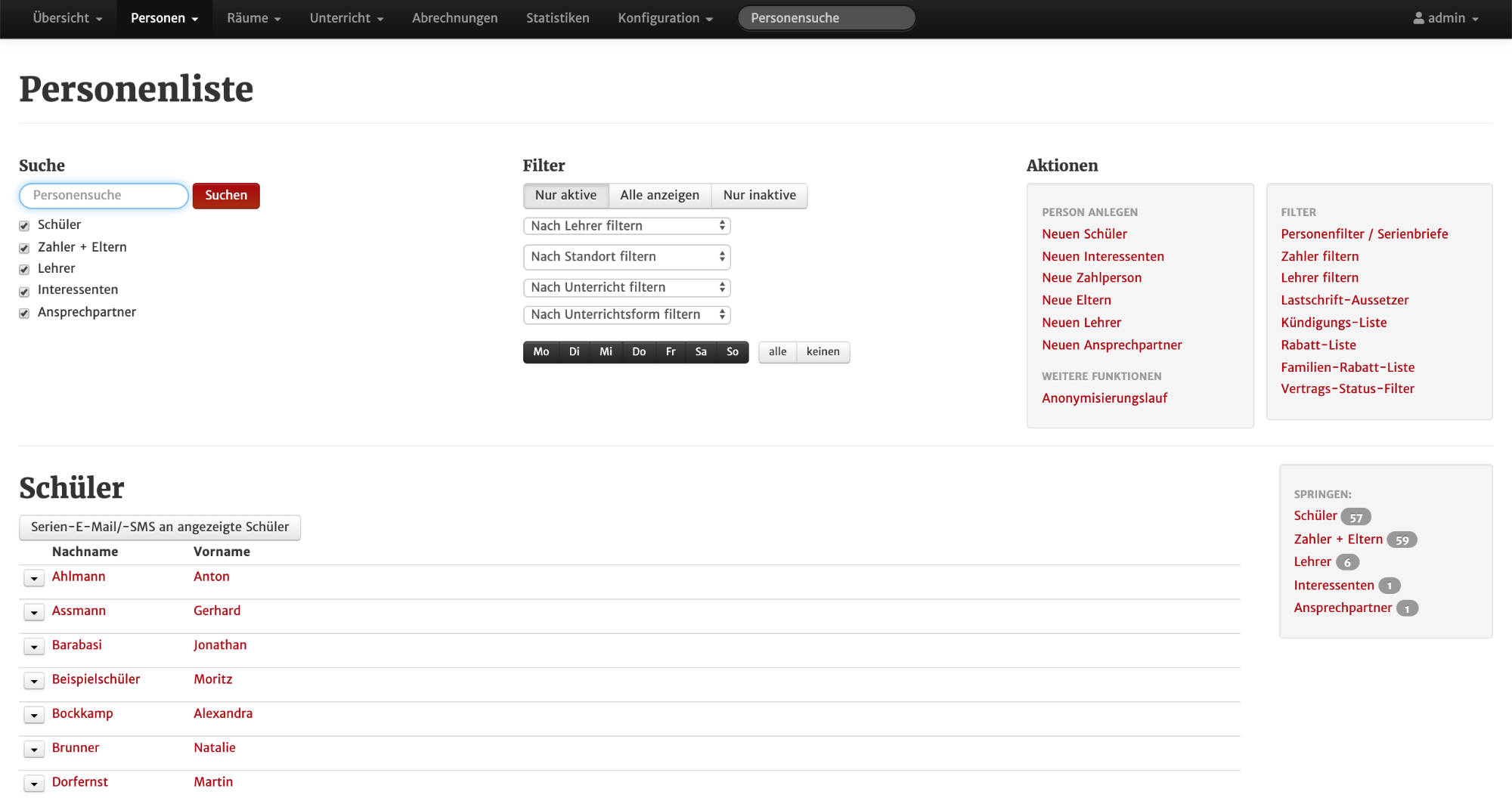Toggle the Do weekday filter
The height and width of the screenshot is (804, 1512).
coord(639,352)
